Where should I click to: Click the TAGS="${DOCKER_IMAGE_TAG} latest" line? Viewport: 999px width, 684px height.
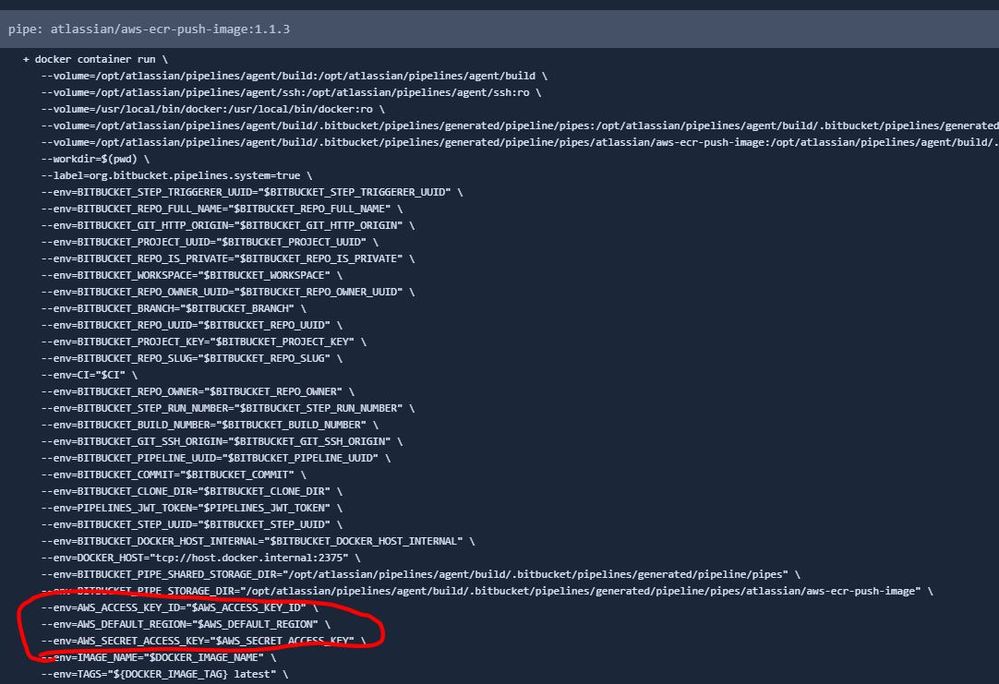coord(164,674)
